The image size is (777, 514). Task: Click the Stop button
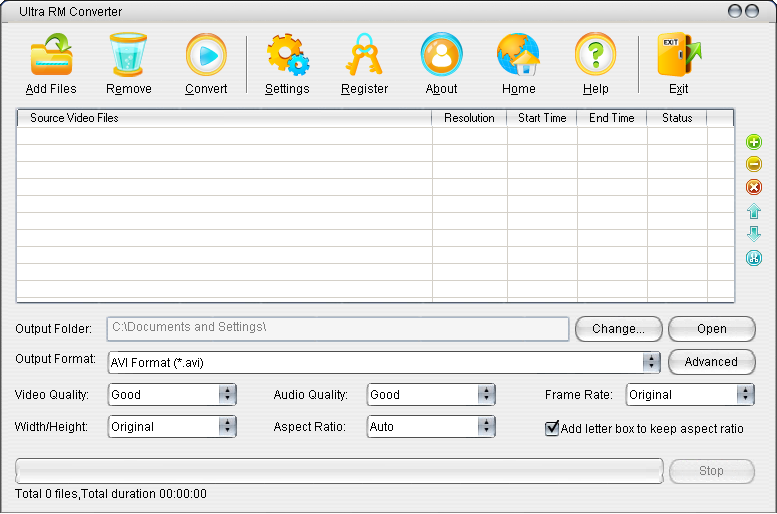pyautogui.click(x=712, y=471)
